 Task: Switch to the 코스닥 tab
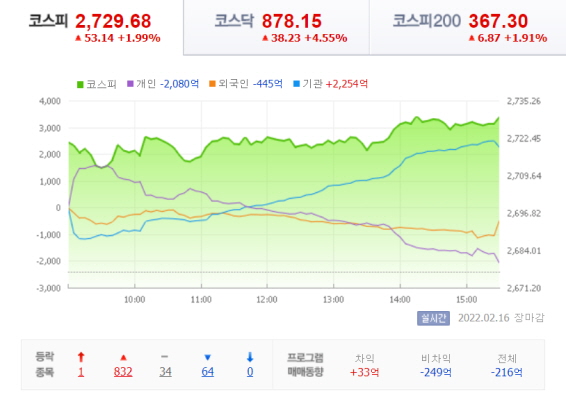pyautogui.click(x=277, y=27)
